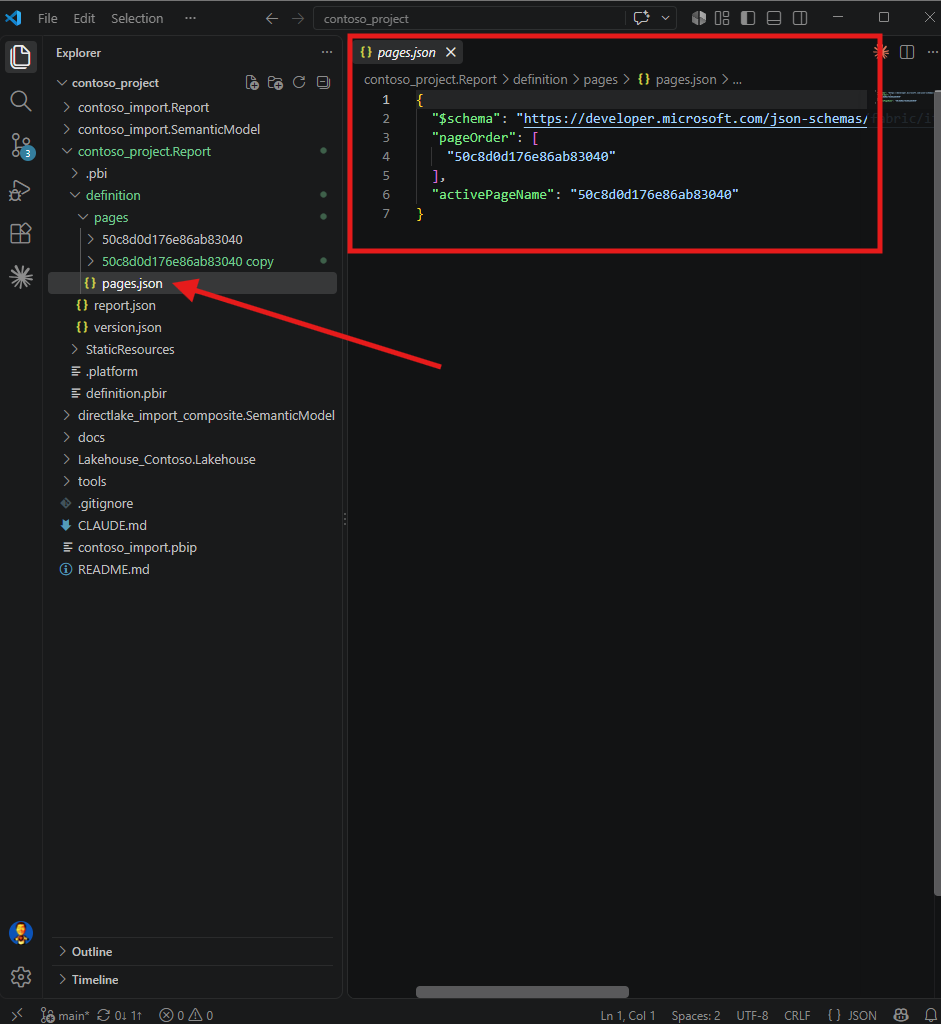Open the Manage gear settings menu
The width and height of the screenshot is (941, 1024).
click(x=21, y=977)
